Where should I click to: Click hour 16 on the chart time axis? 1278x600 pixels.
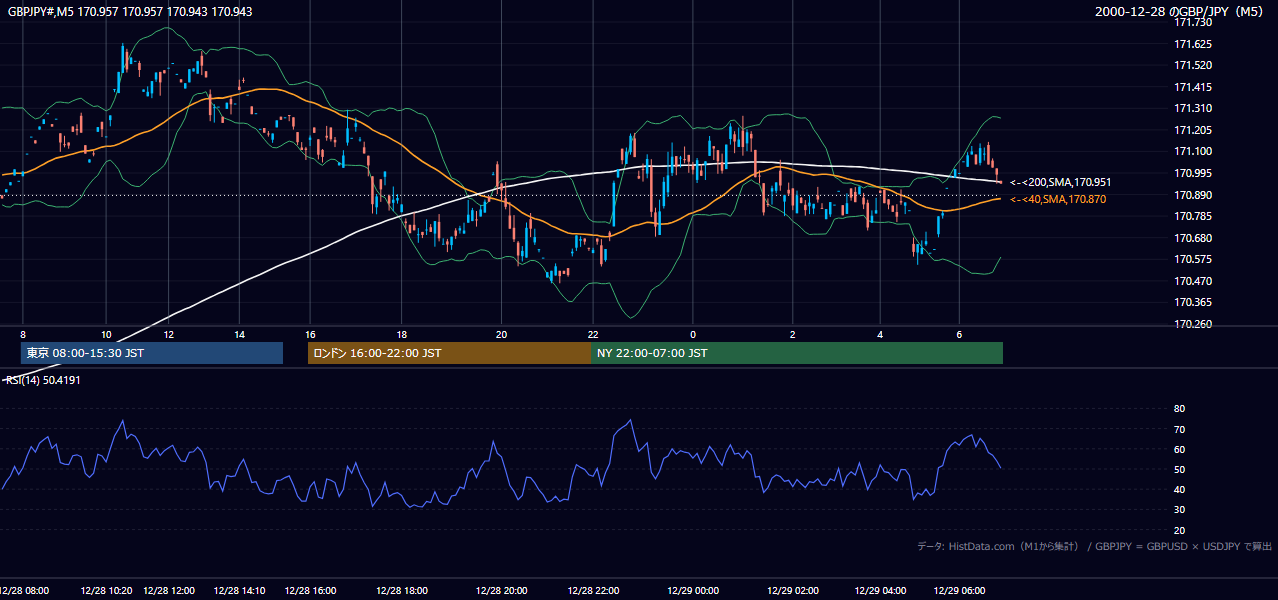coord(311,334)
